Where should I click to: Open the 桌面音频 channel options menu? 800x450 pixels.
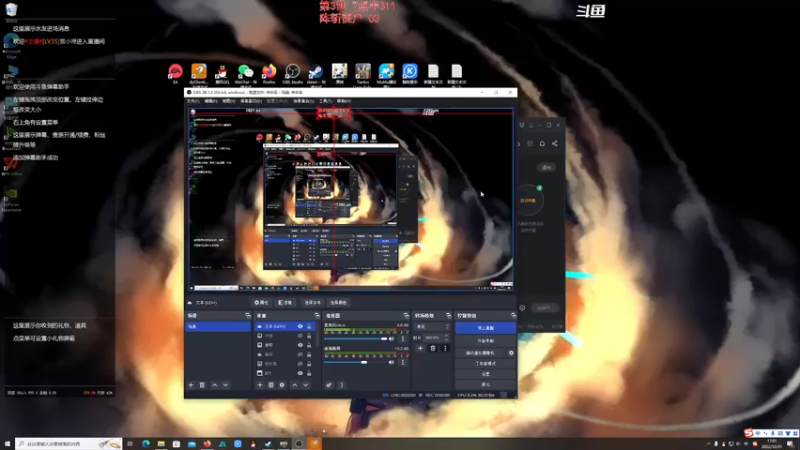[403, 362]
